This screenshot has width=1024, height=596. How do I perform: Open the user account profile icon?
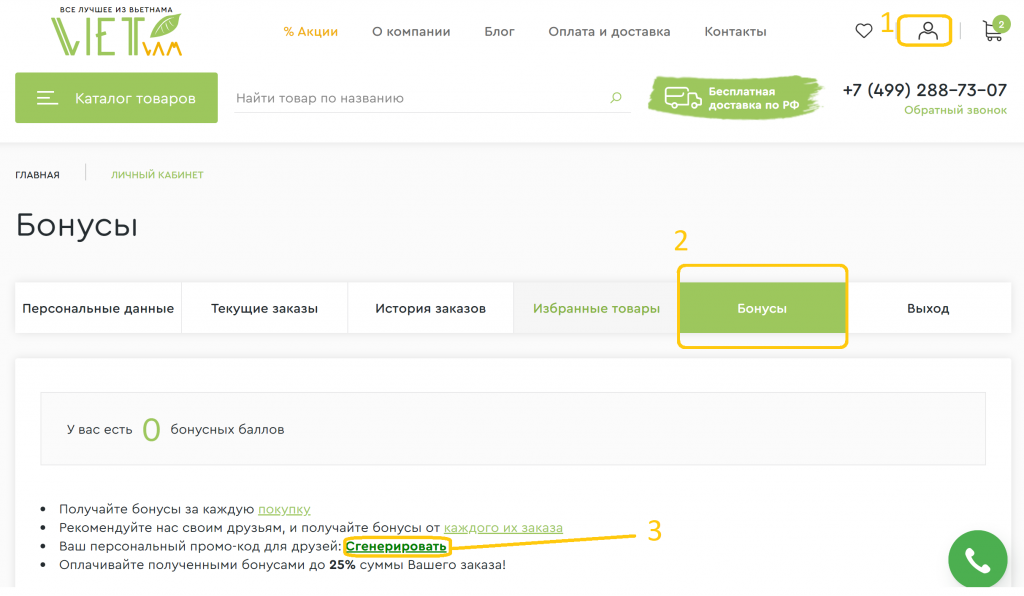(927, 31)
